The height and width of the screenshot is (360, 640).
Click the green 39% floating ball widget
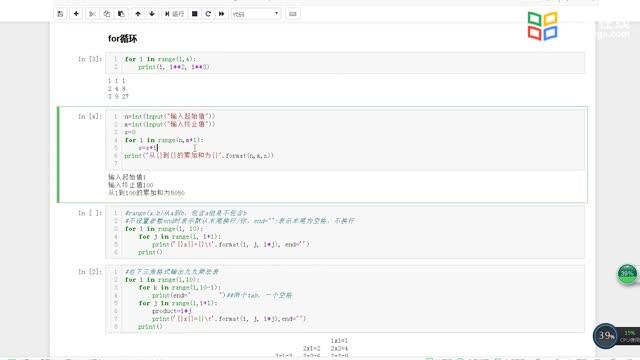coord(627,274)
